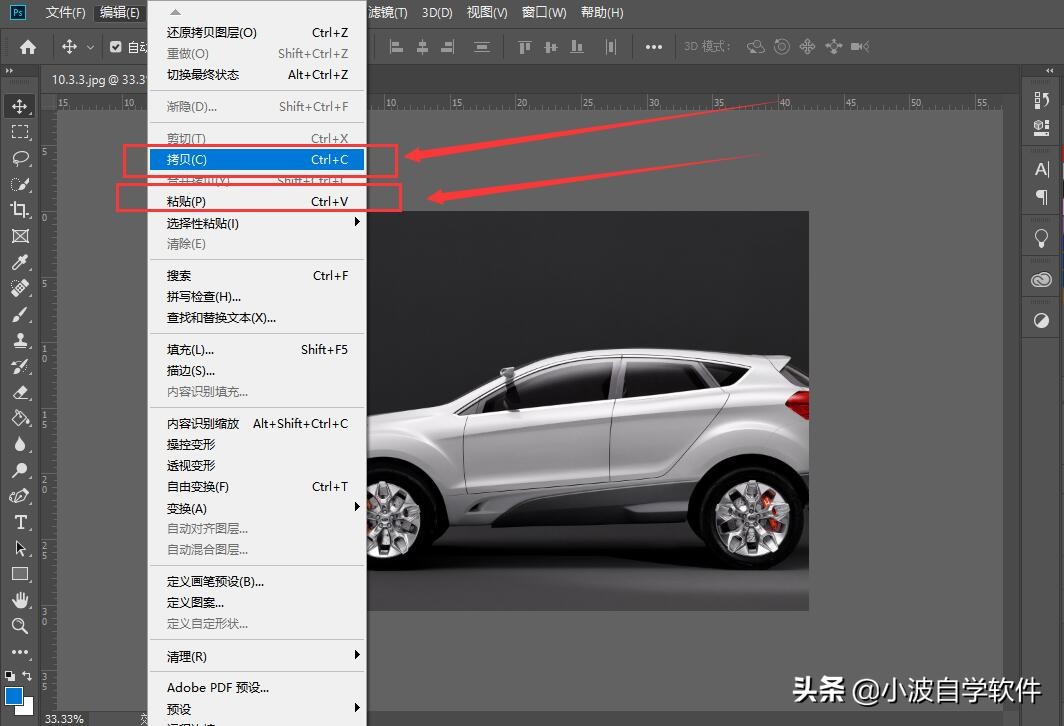This screenshot has height=726, width=1064.
Task: Click align left edges icon
Action: (x=396, y=47)
